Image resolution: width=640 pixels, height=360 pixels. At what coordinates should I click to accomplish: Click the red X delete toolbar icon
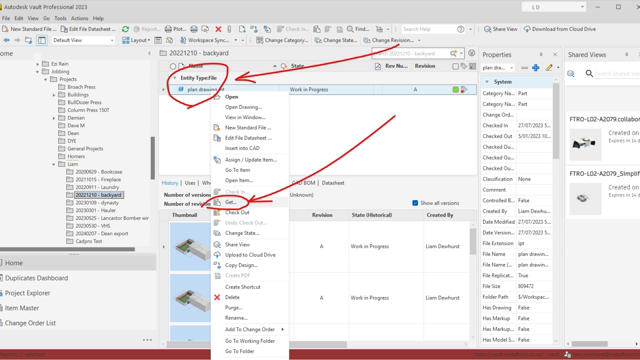click(218, 29)
